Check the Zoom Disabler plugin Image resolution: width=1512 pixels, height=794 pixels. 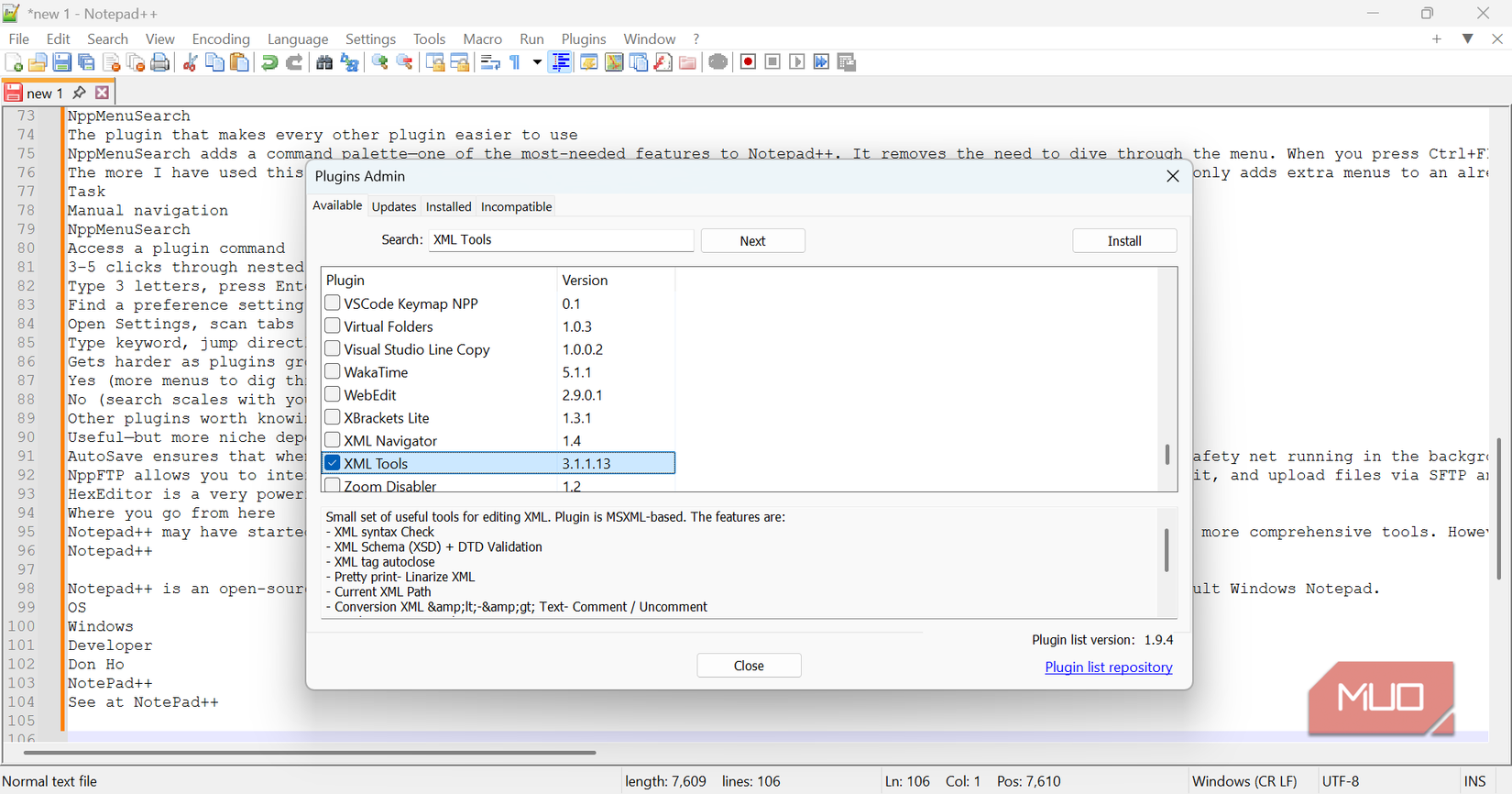coord(333,485)
